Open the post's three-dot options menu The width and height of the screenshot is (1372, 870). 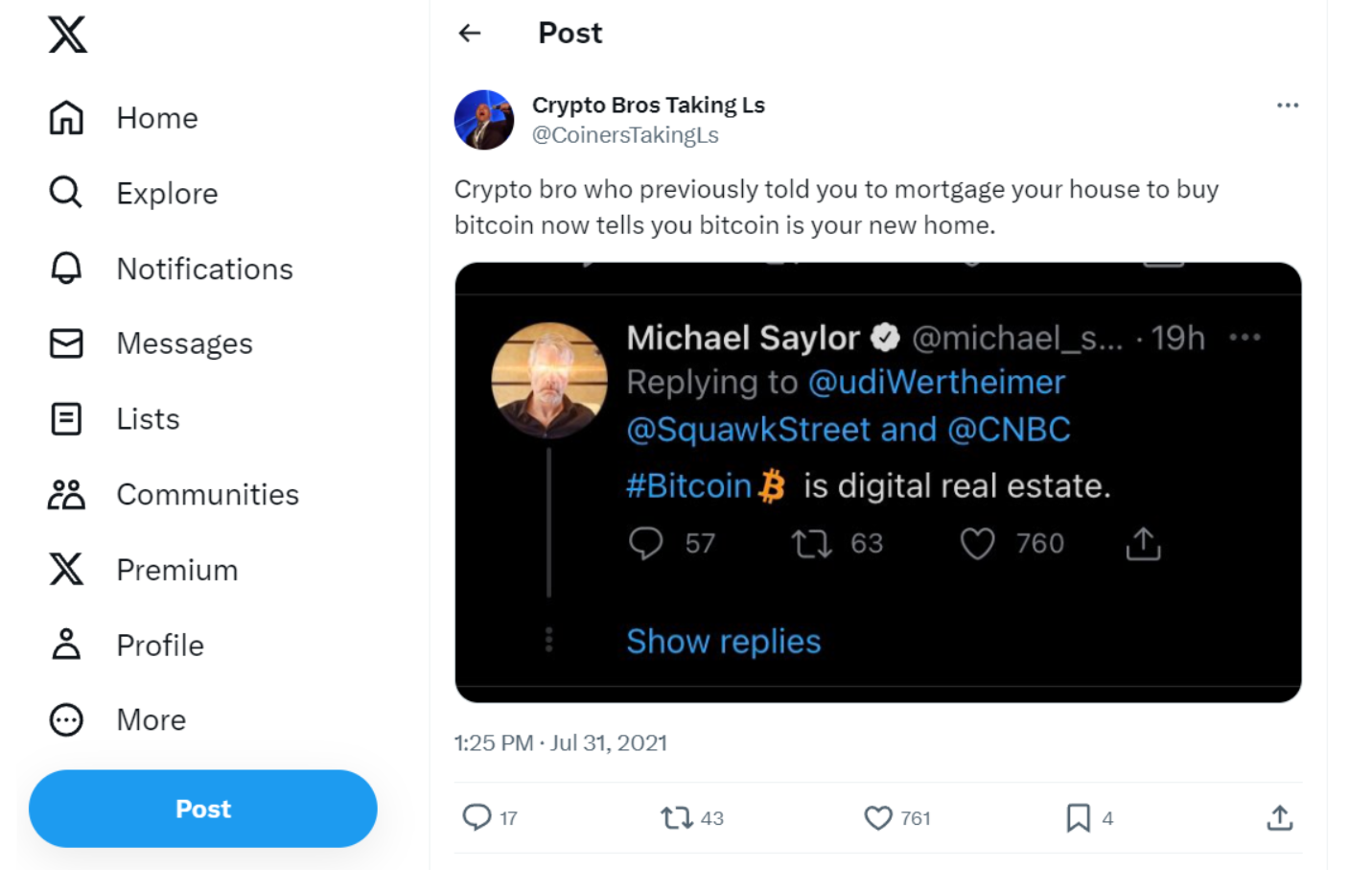click(x=1288, y=106)
